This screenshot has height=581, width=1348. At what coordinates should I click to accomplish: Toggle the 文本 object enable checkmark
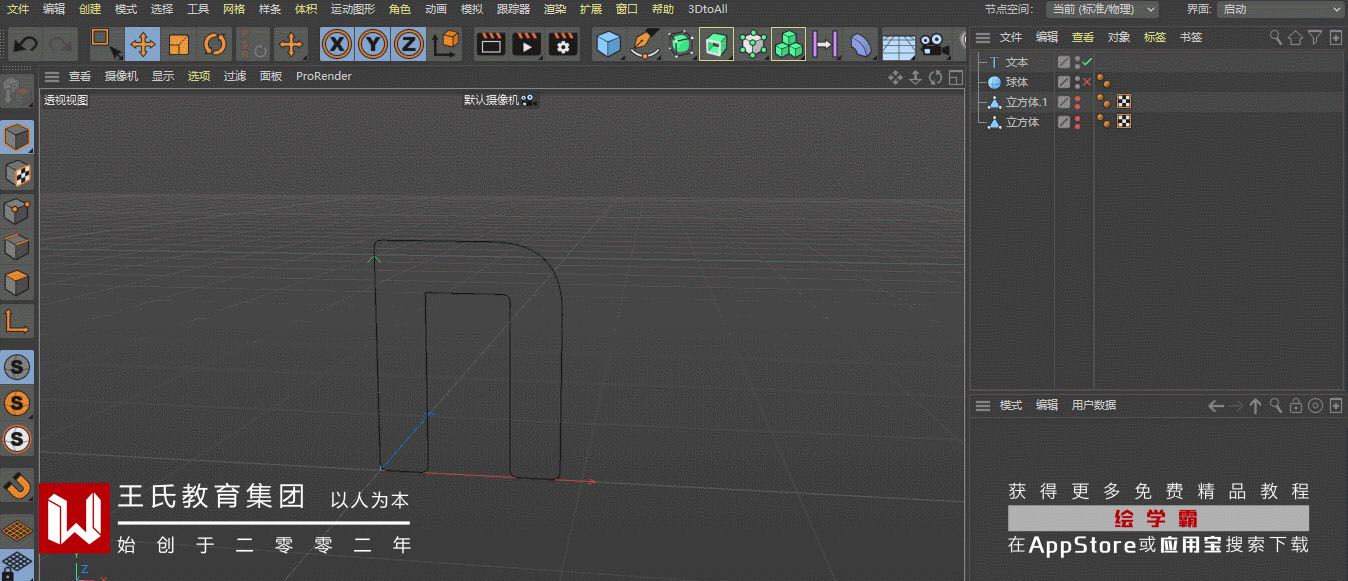(x=1087, y=62)
